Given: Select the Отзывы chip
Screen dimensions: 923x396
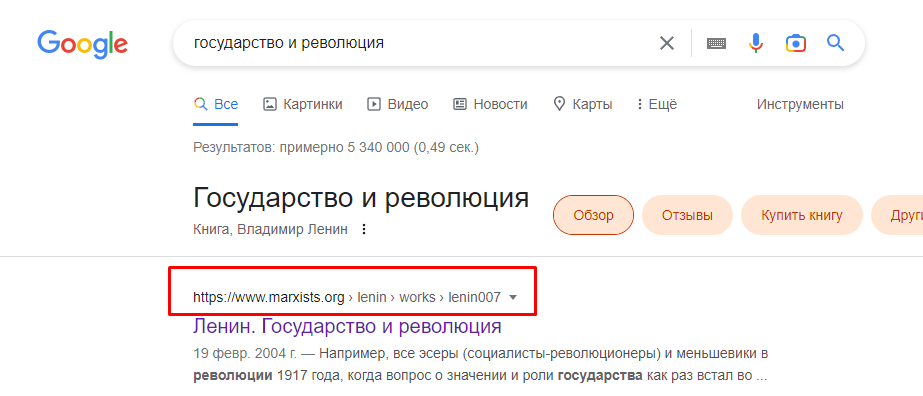Looking at the screenshot, I should click(x=687, y=215).
